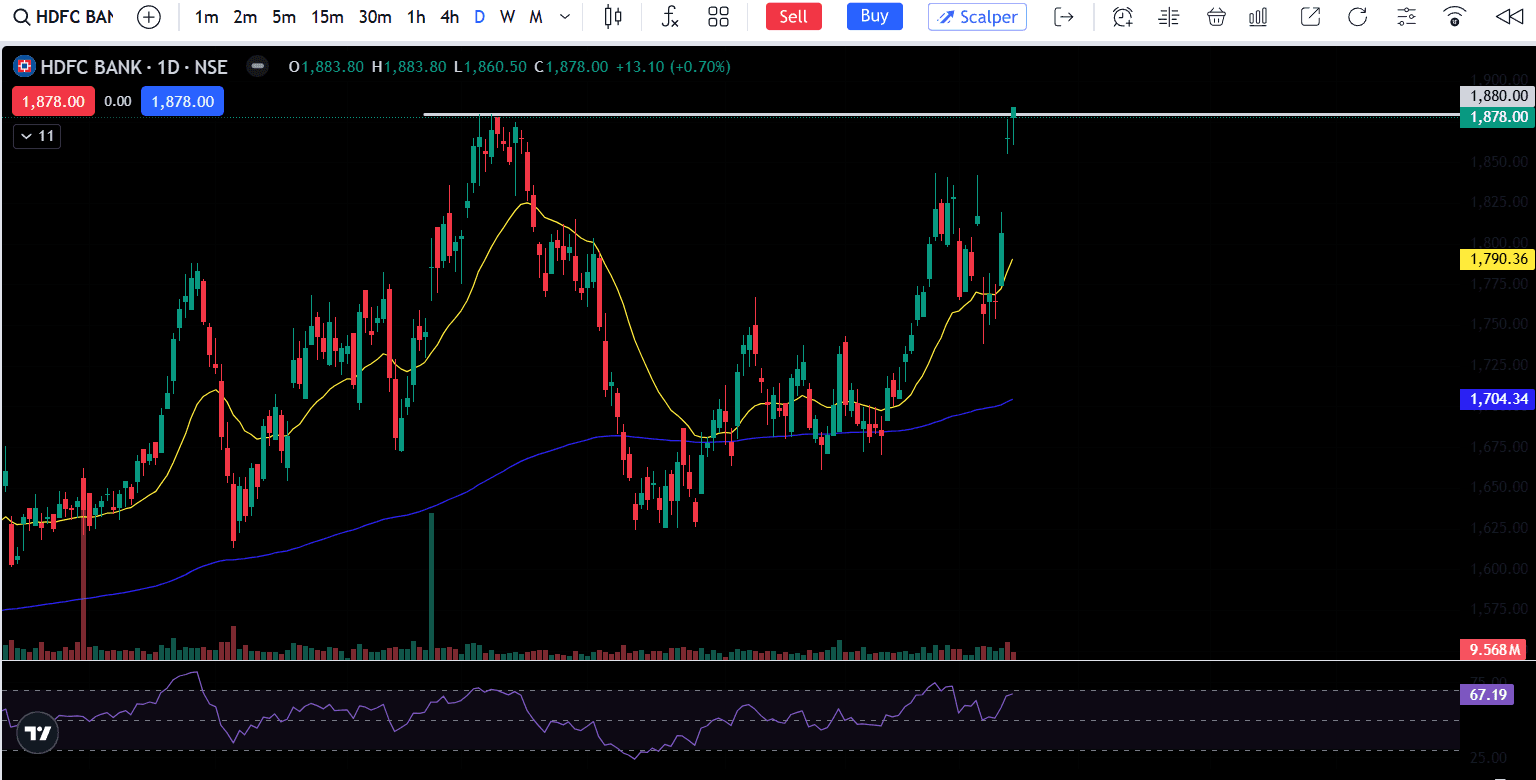Open the indicators fx menu
The image size is (1536, 780).
(x=670, y=17)
